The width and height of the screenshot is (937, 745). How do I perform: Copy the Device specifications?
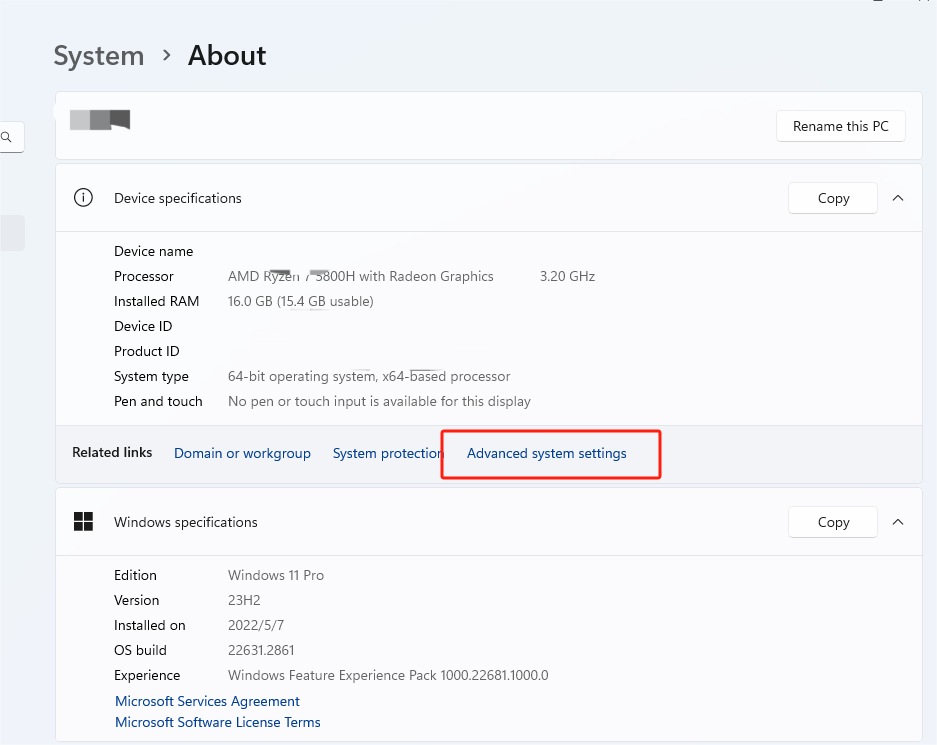point(832,198)
